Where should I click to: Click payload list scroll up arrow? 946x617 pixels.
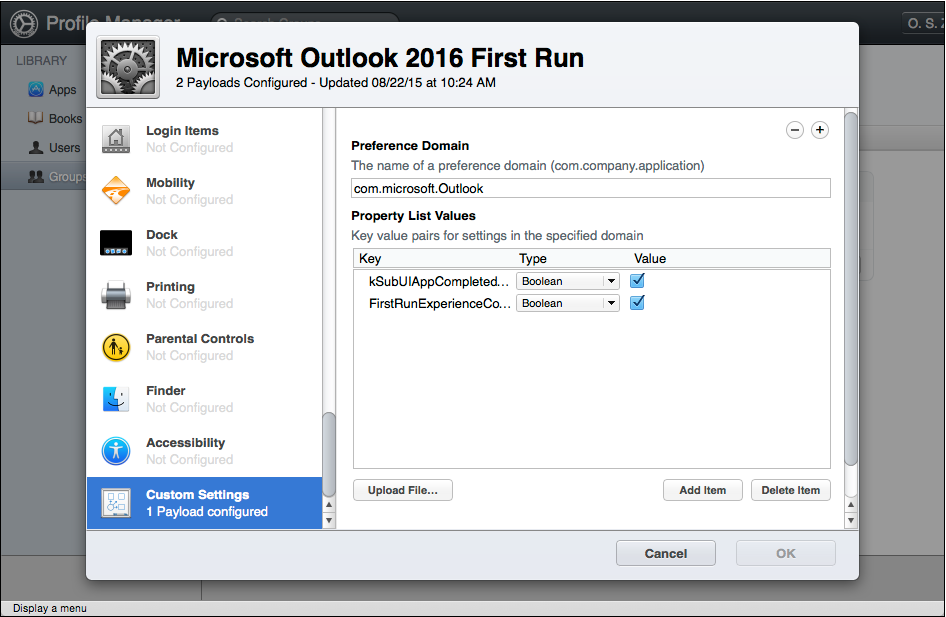click(329, 505)
